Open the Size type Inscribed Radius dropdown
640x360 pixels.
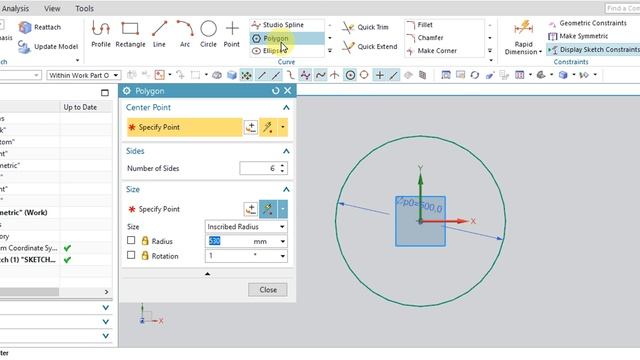pyautogui.click(x=246, y=227)
